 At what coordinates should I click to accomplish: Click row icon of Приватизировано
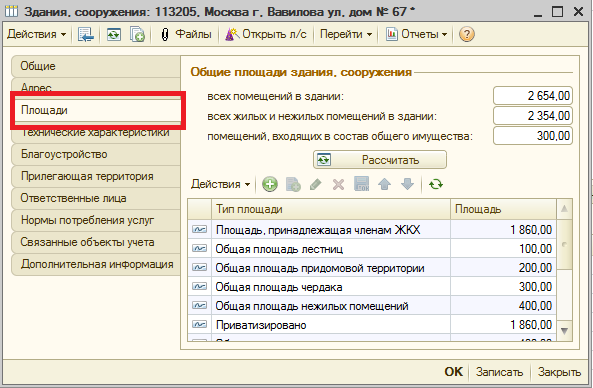[199, 324]
